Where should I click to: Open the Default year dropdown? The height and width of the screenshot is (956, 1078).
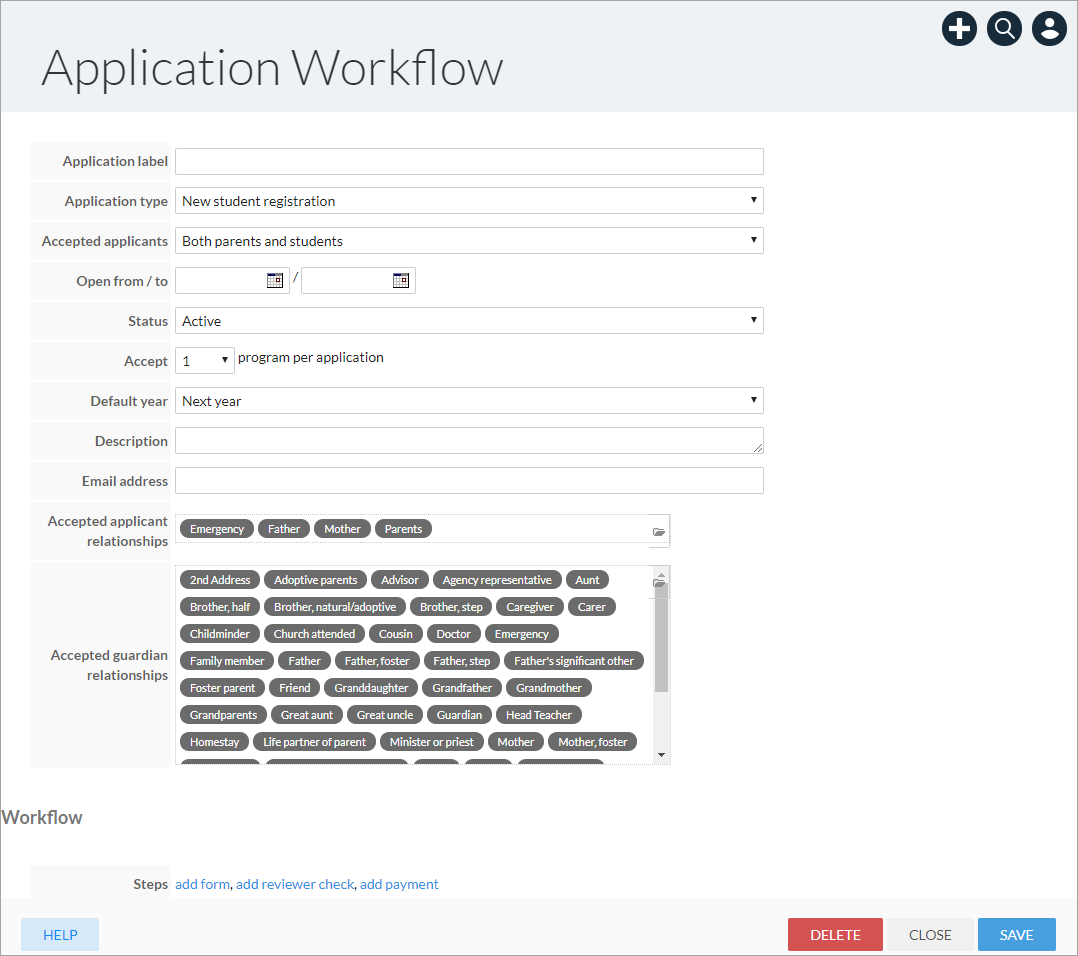(469, 401)
